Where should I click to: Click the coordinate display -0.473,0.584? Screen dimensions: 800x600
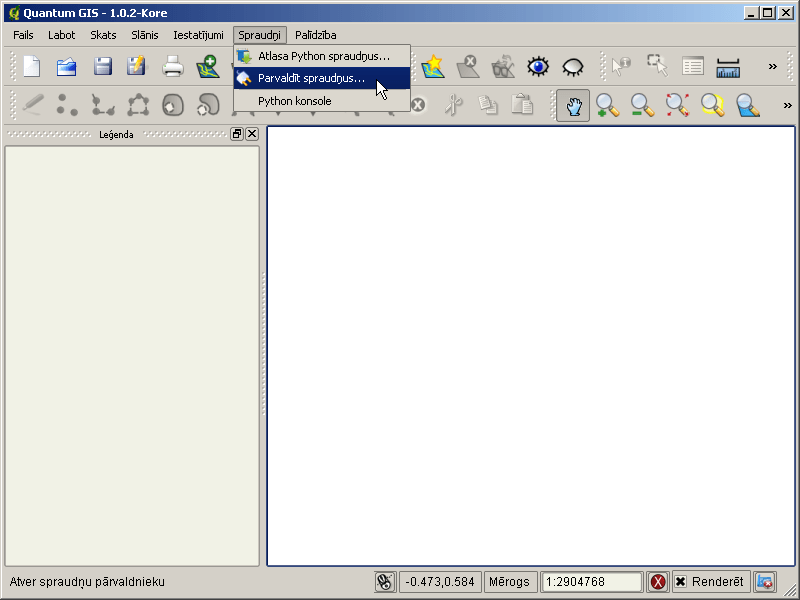440,582
